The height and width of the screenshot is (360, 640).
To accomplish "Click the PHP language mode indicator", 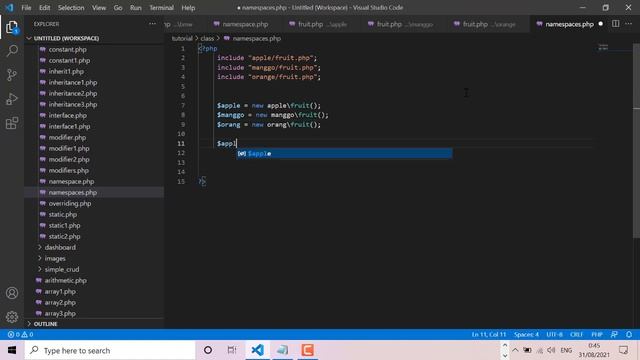I will pos(597,334).
